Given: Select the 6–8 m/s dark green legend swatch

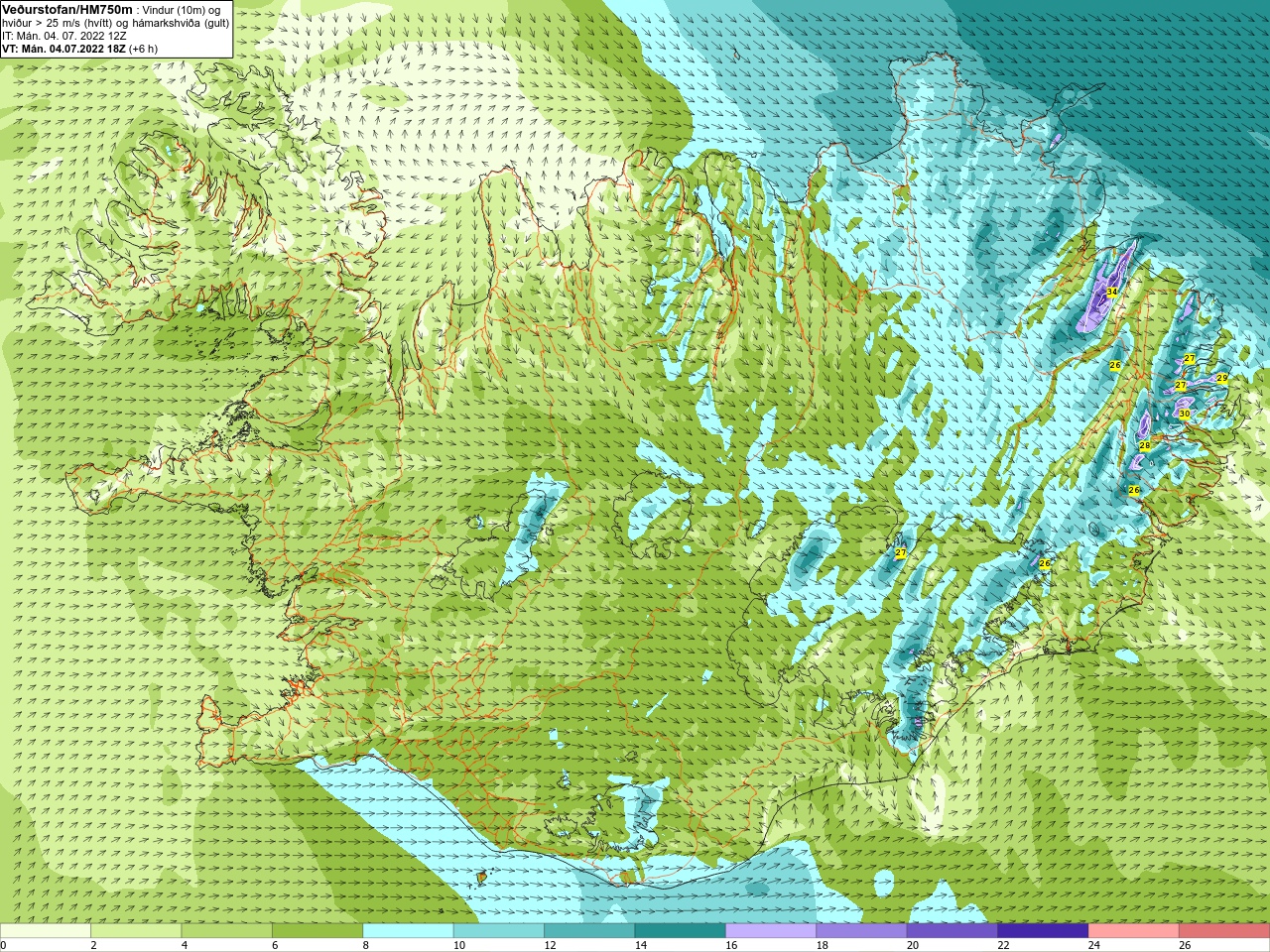Looking at the screenshot, I should (317, 931).
